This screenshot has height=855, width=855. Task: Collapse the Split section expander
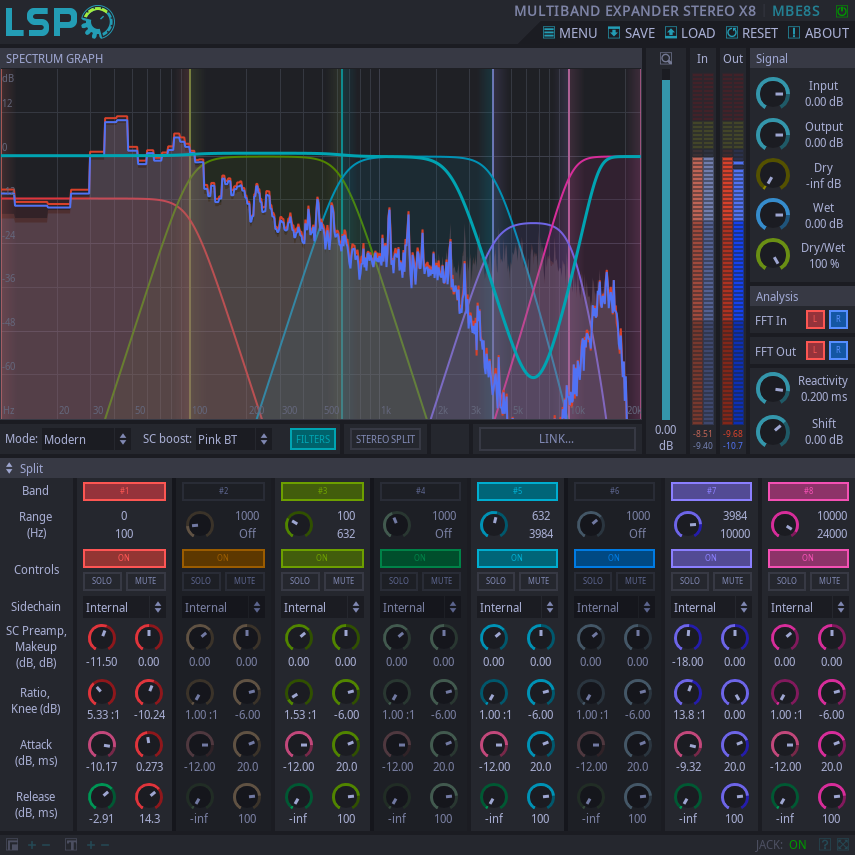[x=9, y=468]
